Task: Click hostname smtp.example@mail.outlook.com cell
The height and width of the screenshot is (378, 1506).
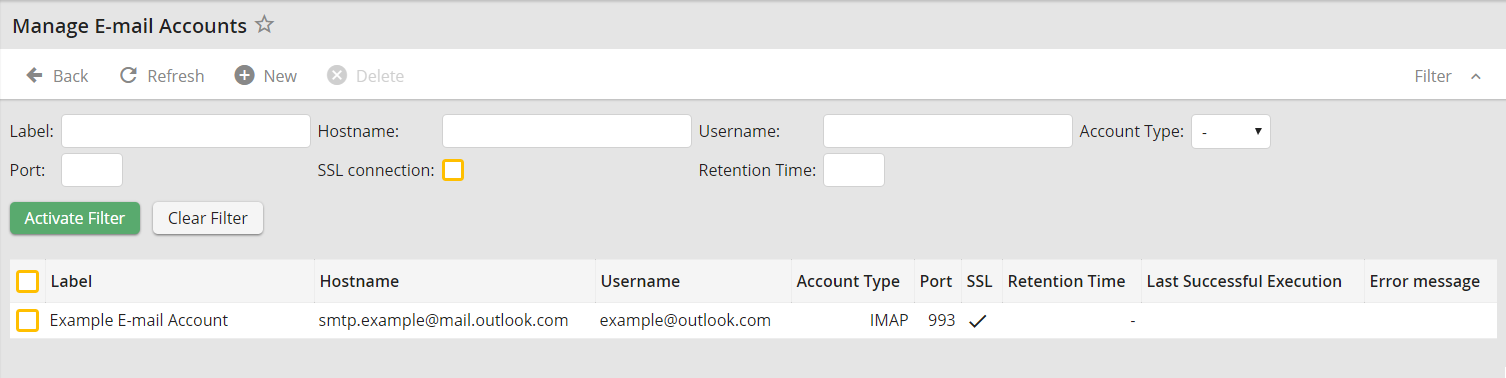Action: coord(444,320)
